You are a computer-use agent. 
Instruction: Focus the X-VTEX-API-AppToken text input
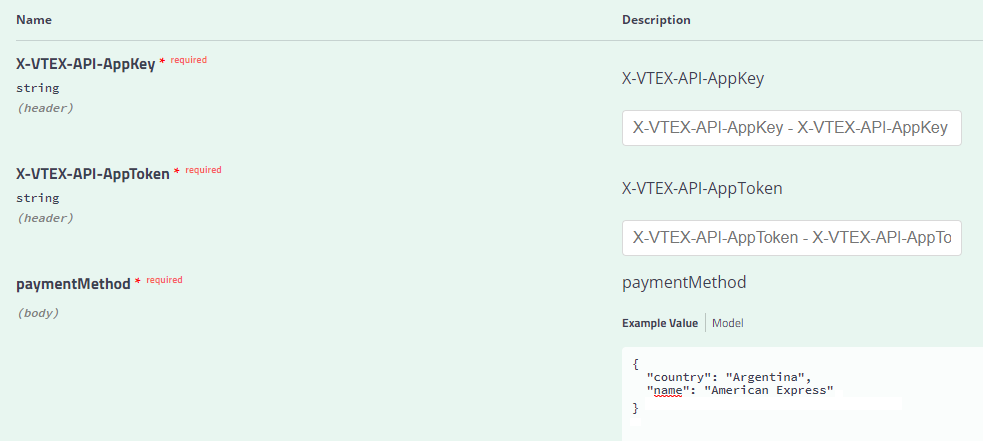tap(791, 238)
